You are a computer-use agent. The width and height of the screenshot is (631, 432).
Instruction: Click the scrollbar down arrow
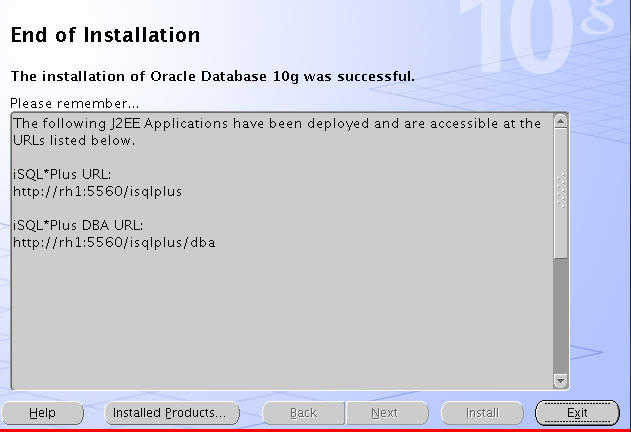tap(561, 380)
